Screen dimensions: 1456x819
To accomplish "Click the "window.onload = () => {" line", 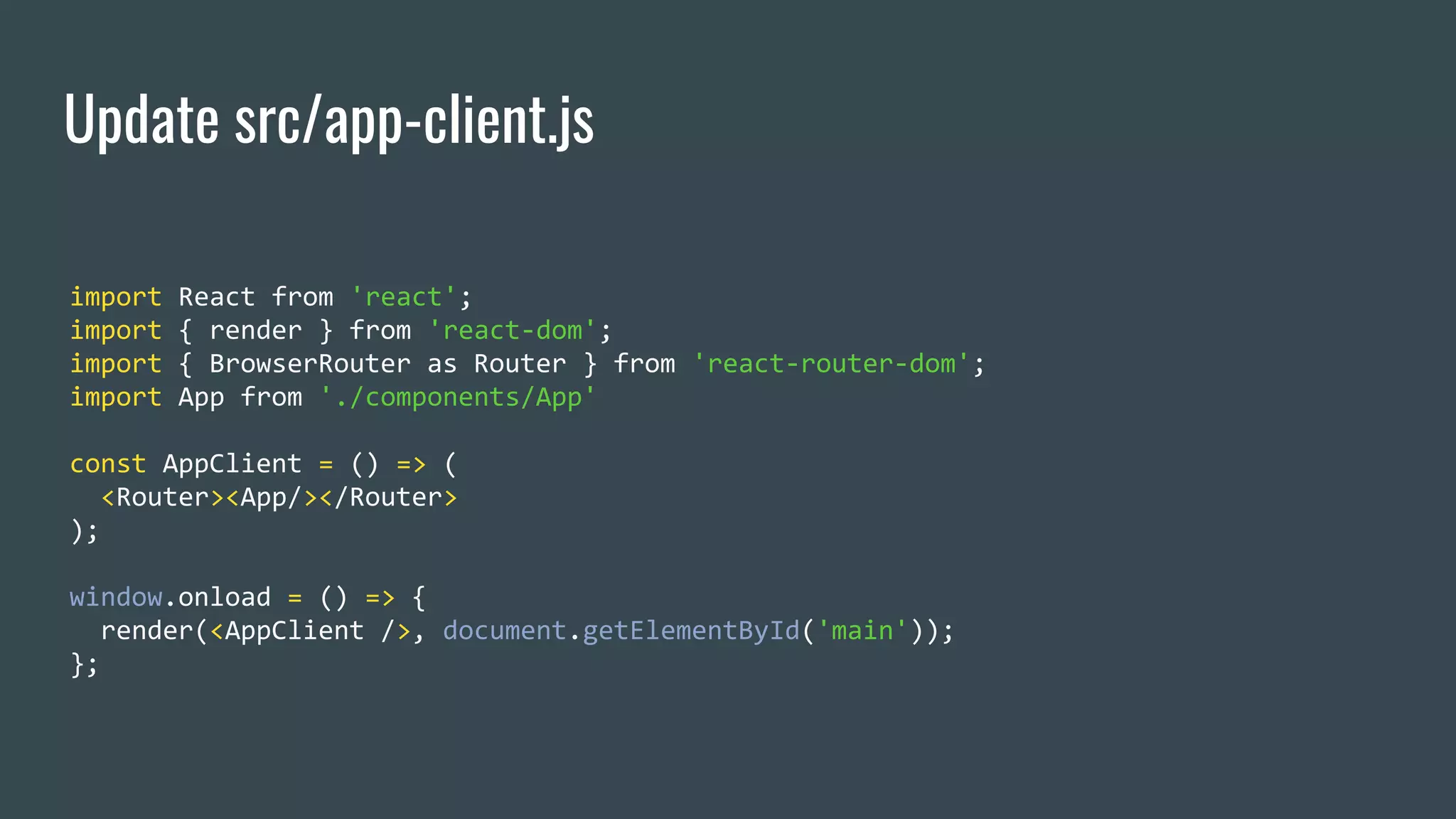I will coord(247,598).
